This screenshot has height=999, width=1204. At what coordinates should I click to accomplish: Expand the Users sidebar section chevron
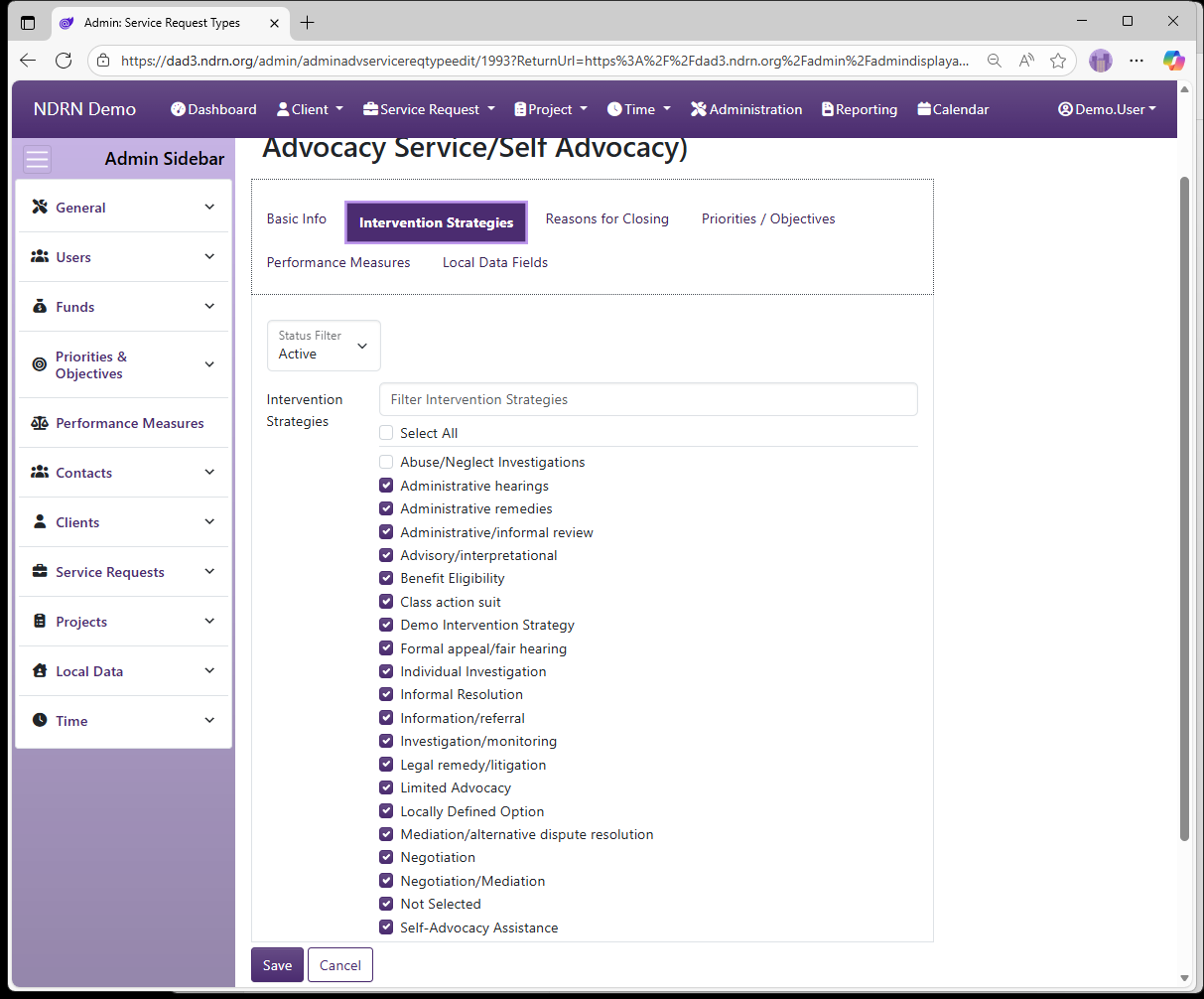tap(209, 256)
